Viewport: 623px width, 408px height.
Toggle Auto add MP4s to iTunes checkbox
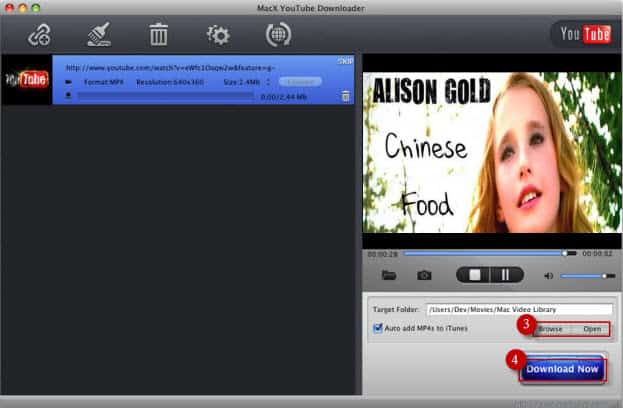pos(377,328)
